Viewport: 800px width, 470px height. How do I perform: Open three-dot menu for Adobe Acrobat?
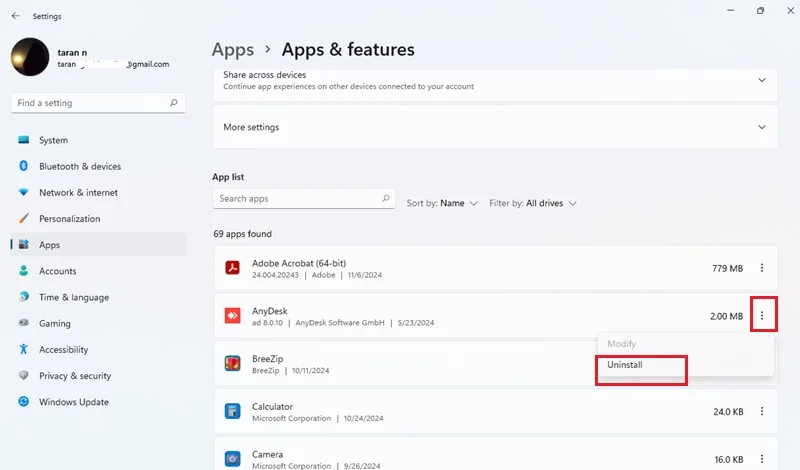tap(762, 268)
